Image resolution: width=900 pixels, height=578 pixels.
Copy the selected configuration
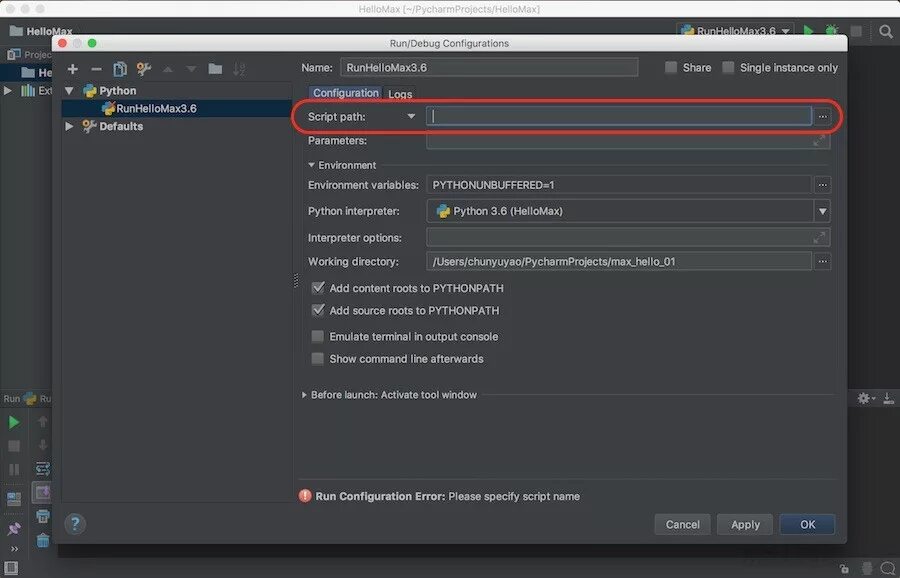(x=120, y=69)
